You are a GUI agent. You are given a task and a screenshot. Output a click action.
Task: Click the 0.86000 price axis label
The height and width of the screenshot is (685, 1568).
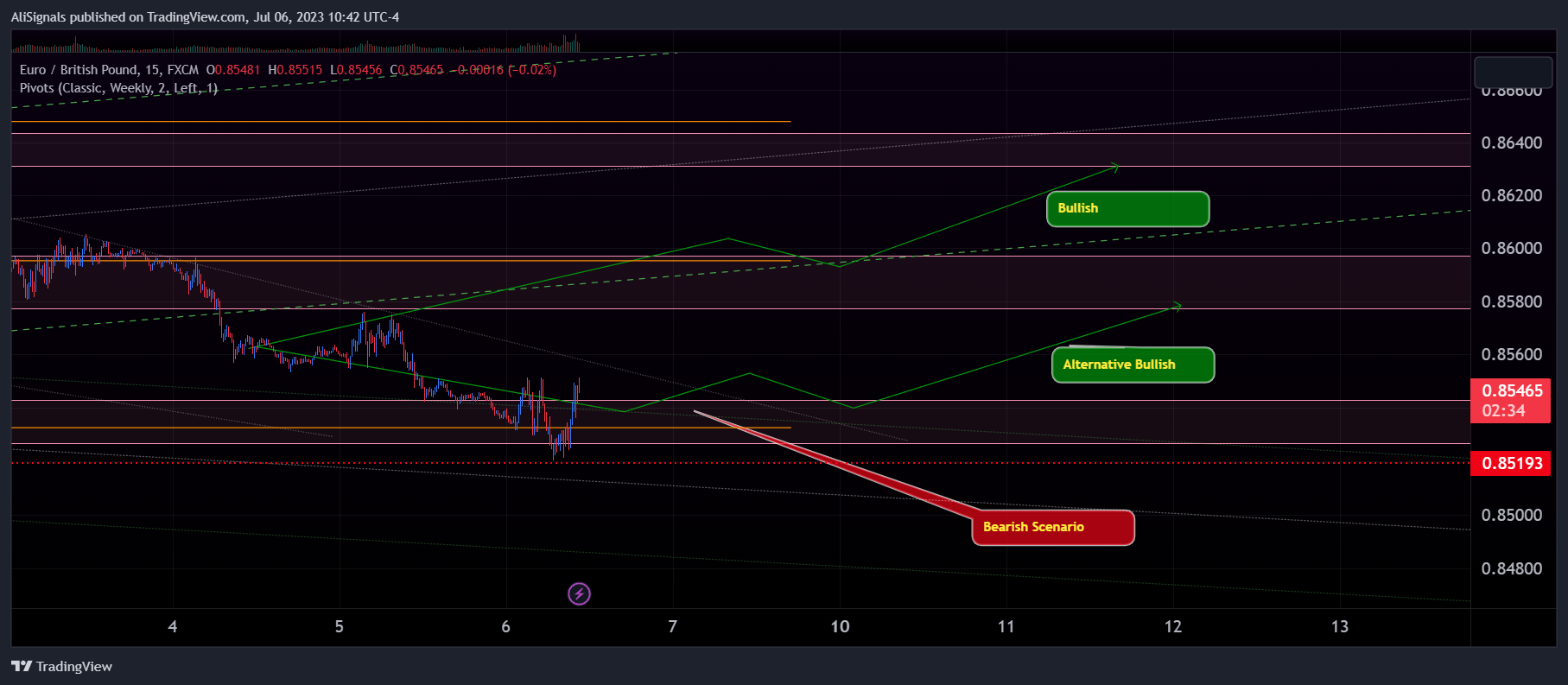click(1511, 249)
